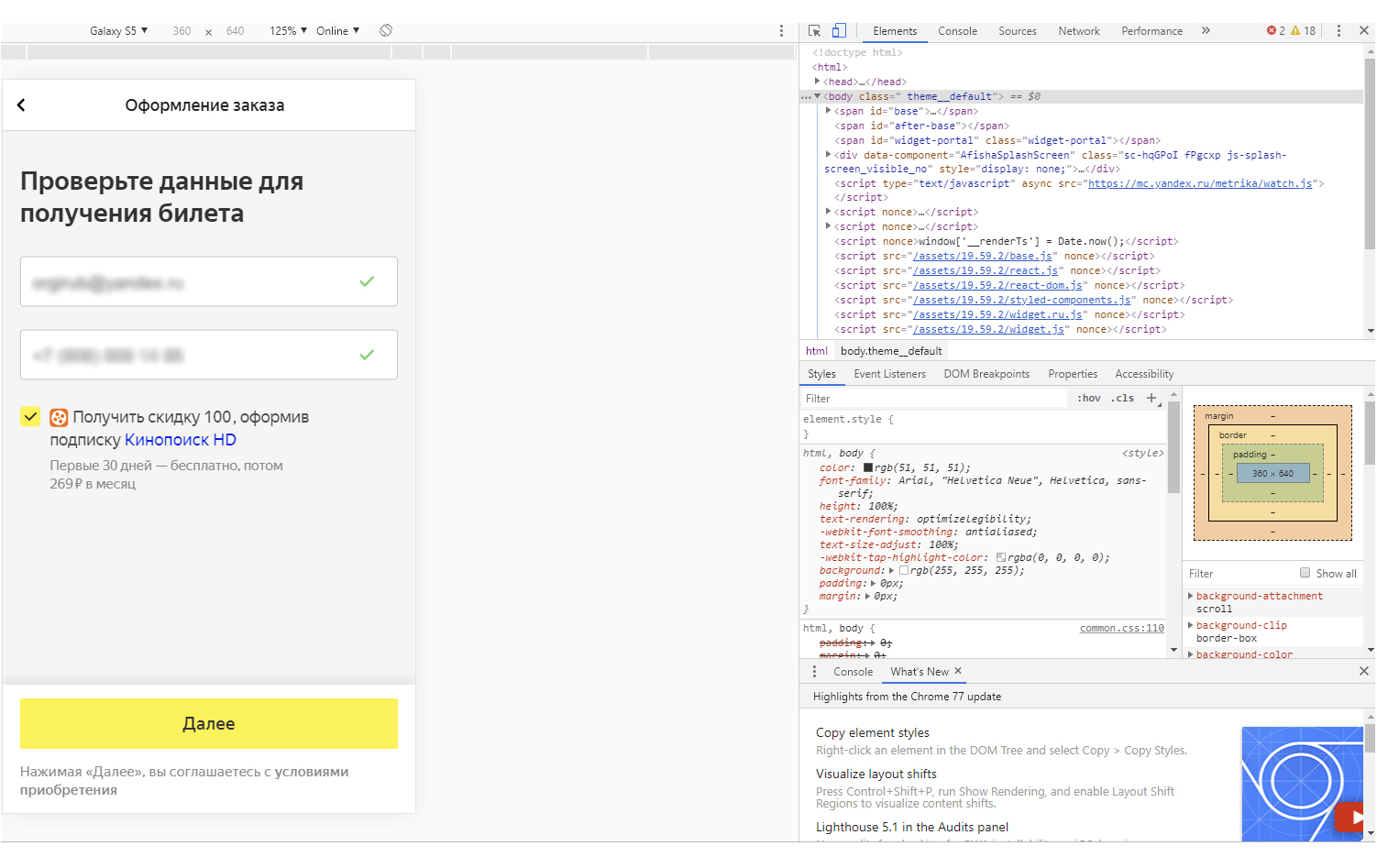Image resolution: width=1377 pixels, height=868 pixels.
Task: Open the Performance tab
Action: point(1151,31)
